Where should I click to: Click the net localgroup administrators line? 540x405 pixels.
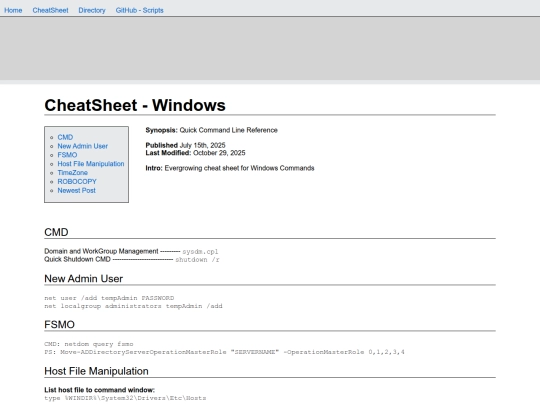(x=133, y=306)
